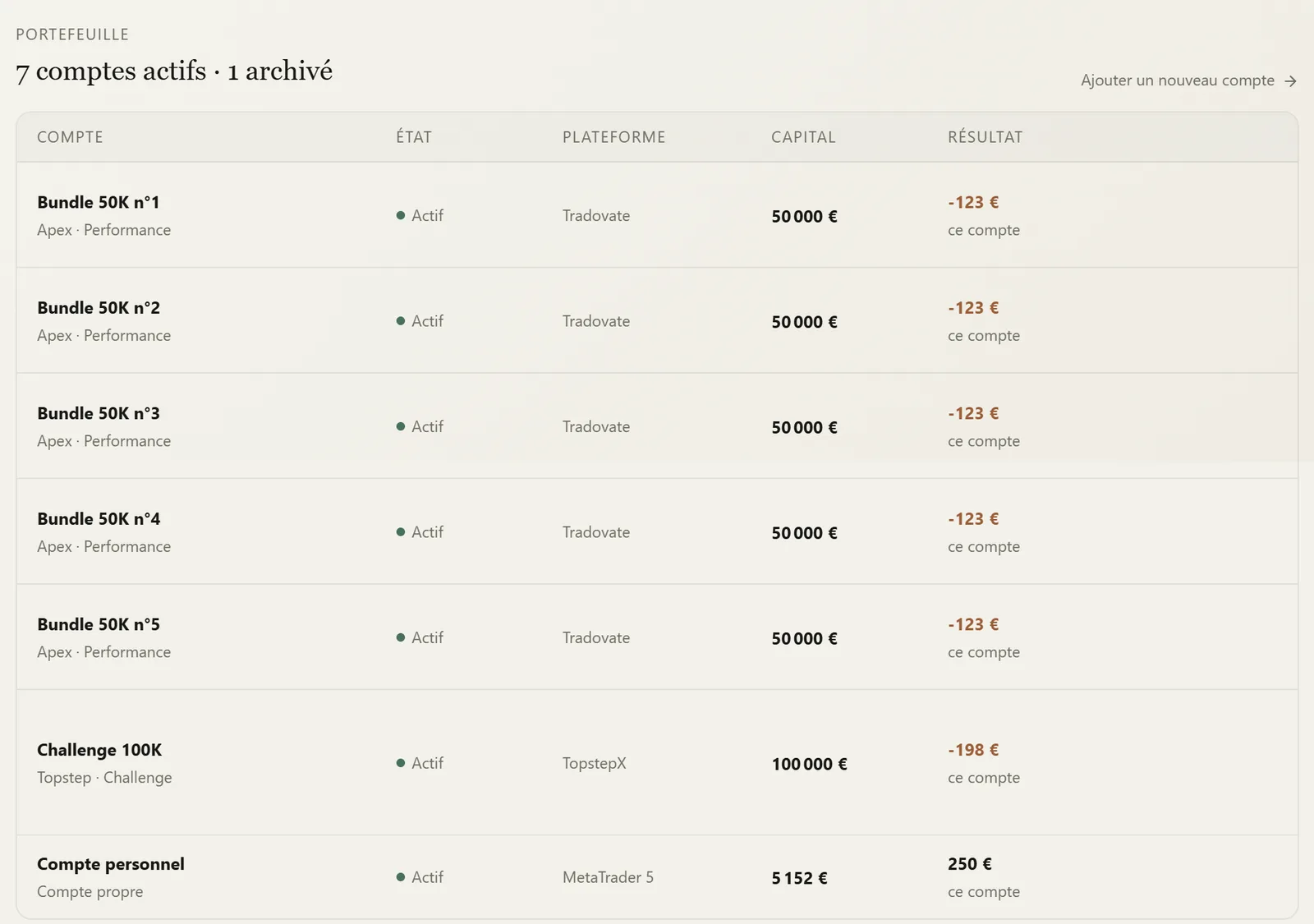Viewport: 1314px width, 924px height.
Task: Click the TopstepX platform cell
Action: (594, 763)
